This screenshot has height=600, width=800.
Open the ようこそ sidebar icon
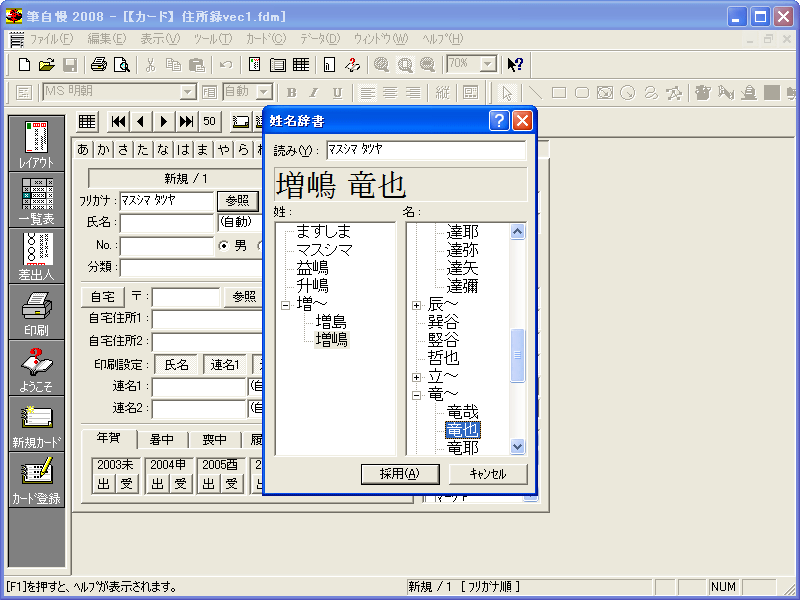pos(37,368)
